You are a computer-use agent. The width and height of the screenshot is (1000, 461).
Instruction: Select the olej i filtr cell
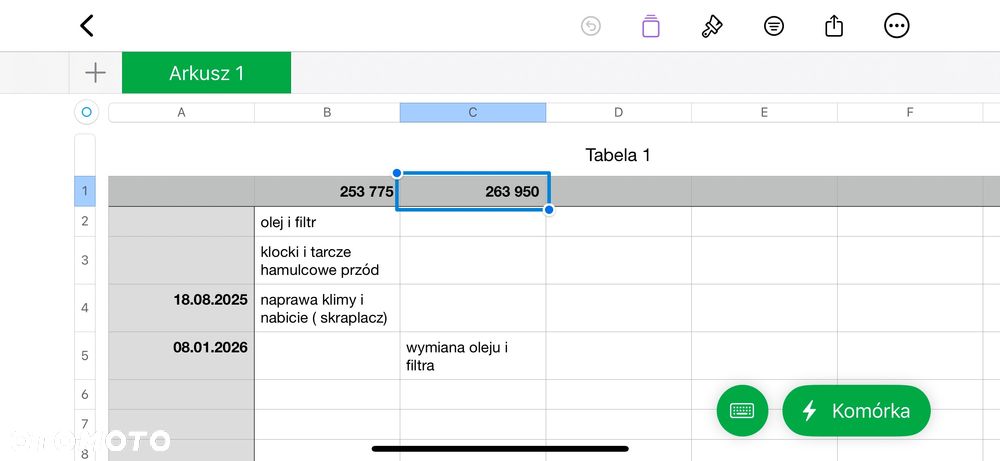(327, 221)
